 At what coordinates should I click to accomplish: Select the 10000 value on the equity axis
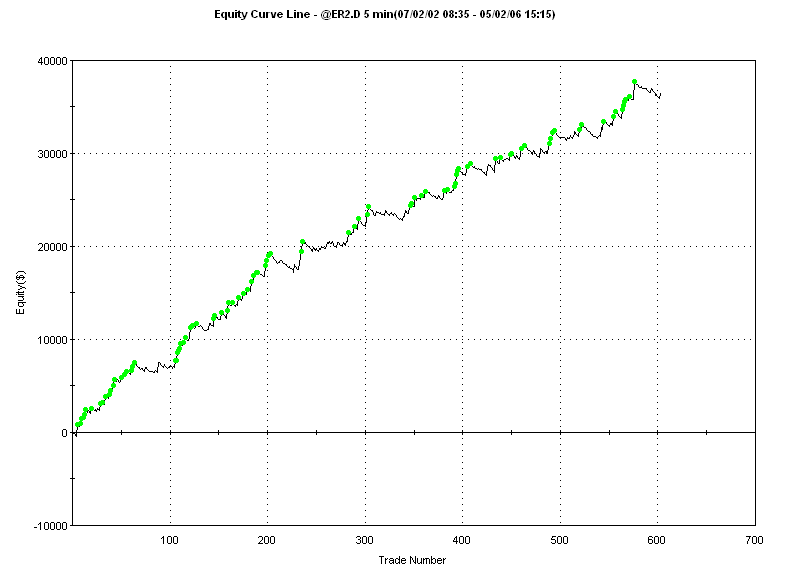pyautogui.click(x=52, y=340)
